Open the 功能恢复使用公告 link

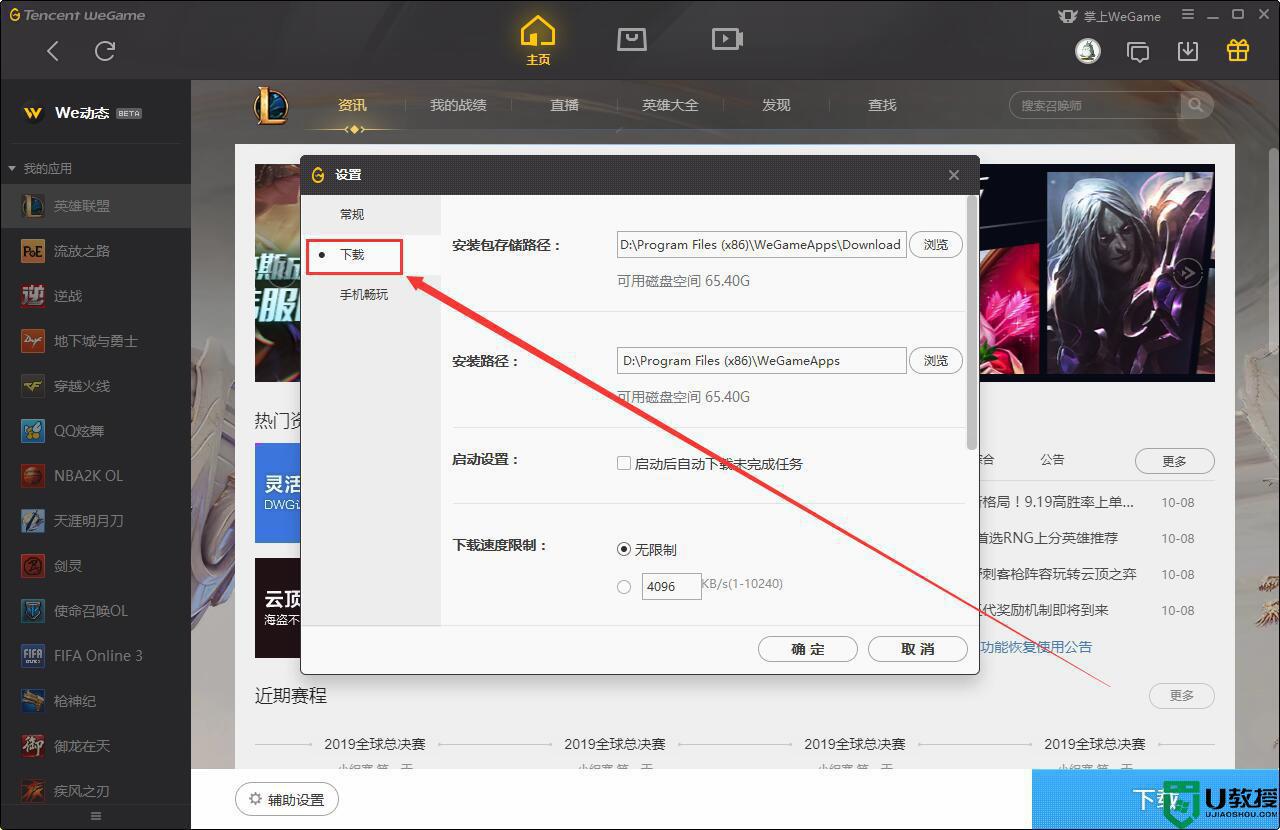click(1036, 647)
